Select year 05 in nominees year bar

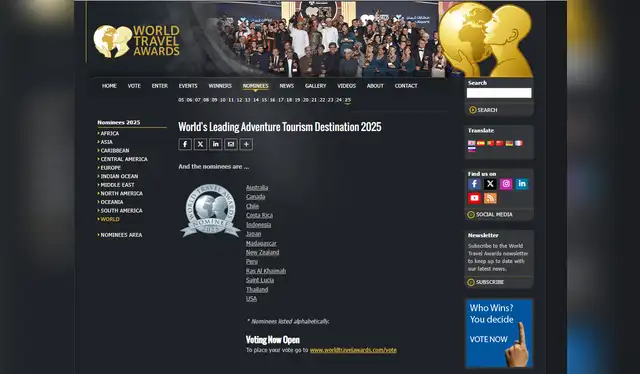181,100
